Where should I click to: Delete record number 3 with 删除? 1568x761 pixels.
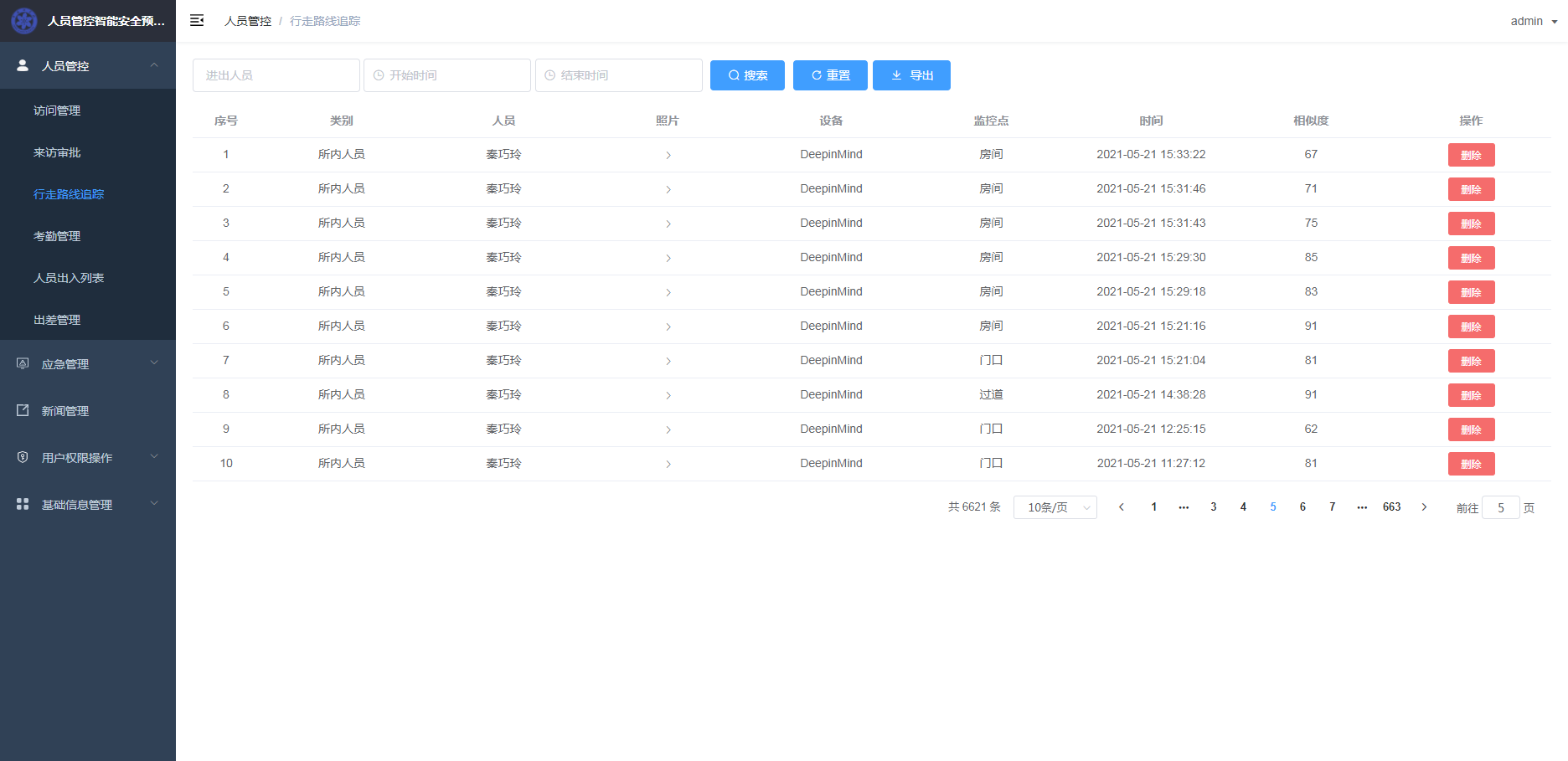point(1471,224)
